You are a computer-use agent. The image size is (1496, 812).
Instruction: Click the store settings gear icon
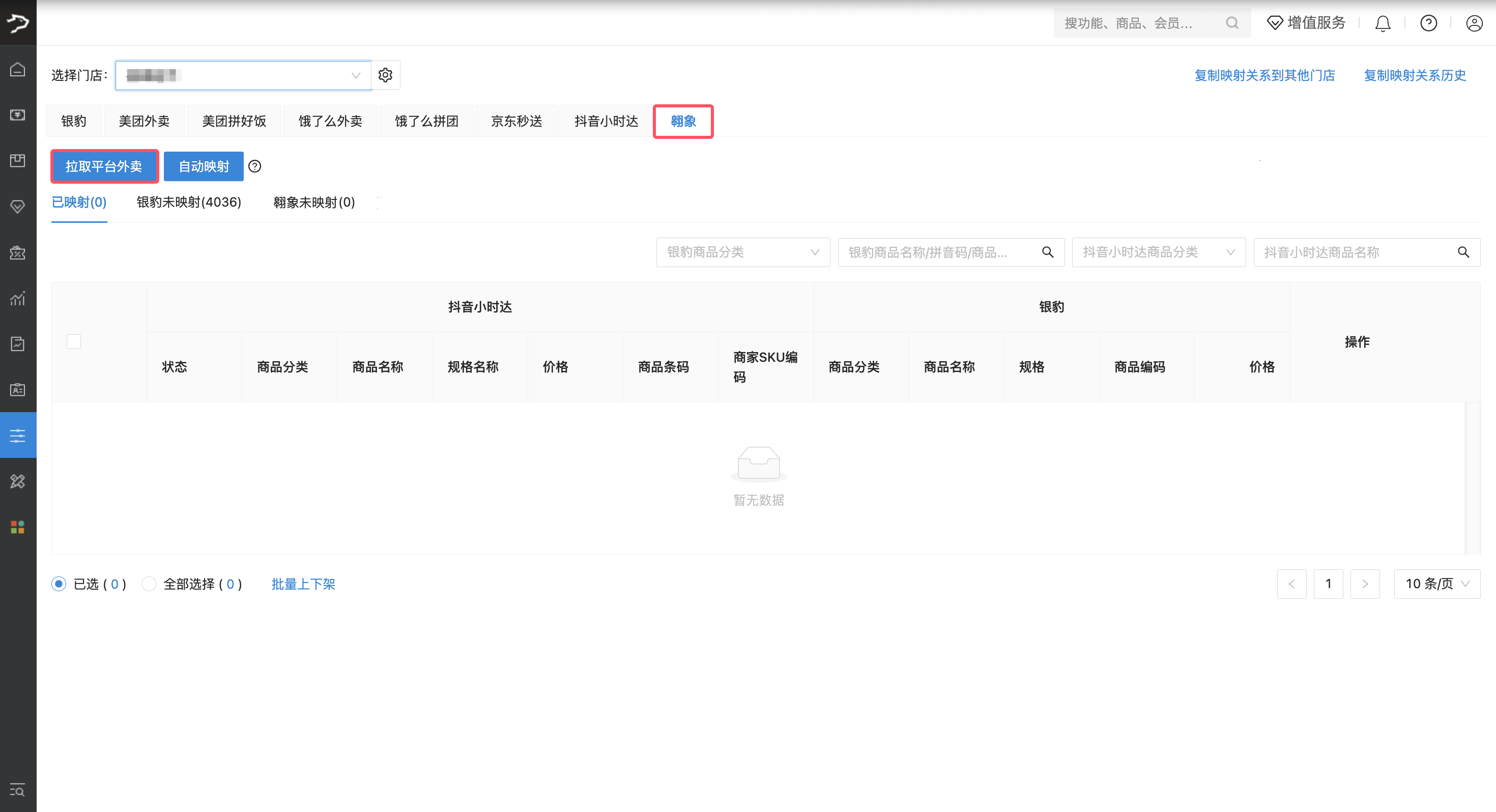coord(385,75)
